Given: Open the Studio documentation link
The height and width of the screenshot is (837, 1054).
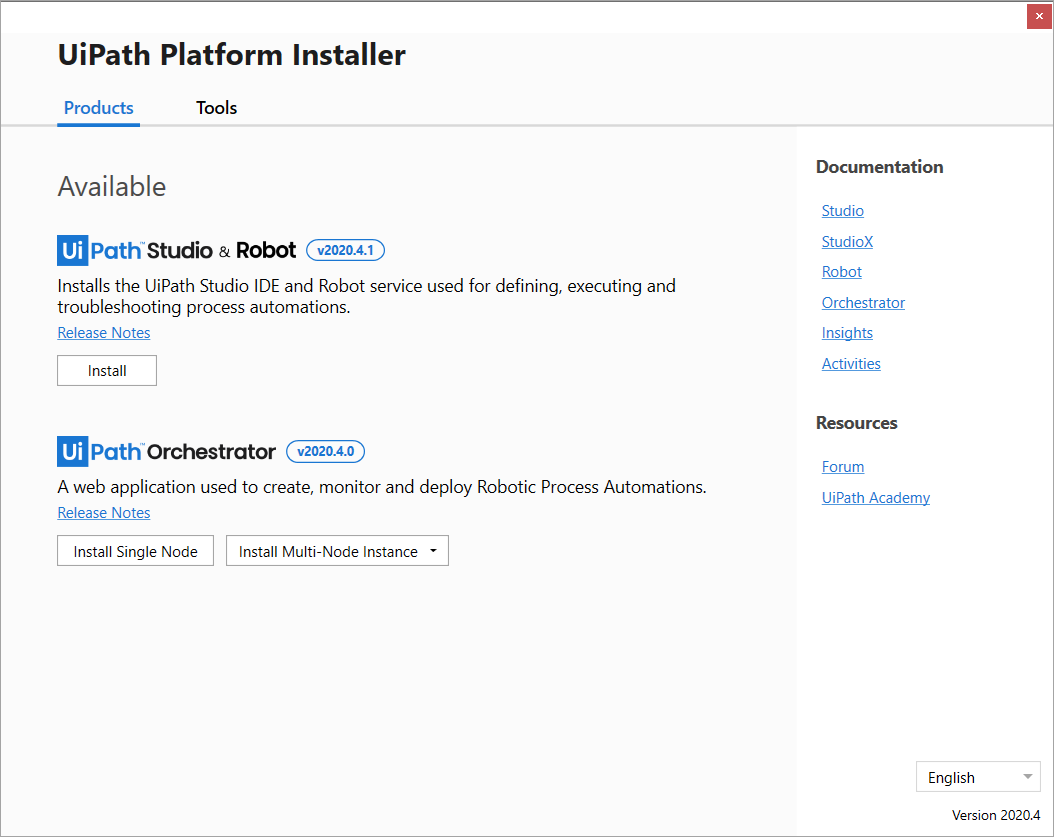Looking at the screenshot, I should tap(842, 211).
